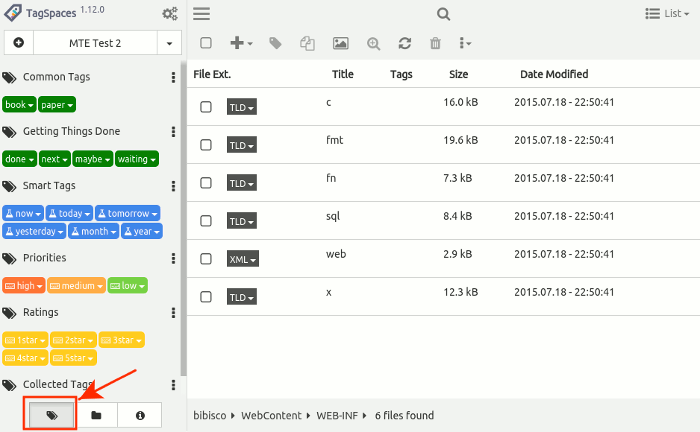Click the tomorrow smart tag
This screenshot has width=700, height=432.
[x=128, y=213]
